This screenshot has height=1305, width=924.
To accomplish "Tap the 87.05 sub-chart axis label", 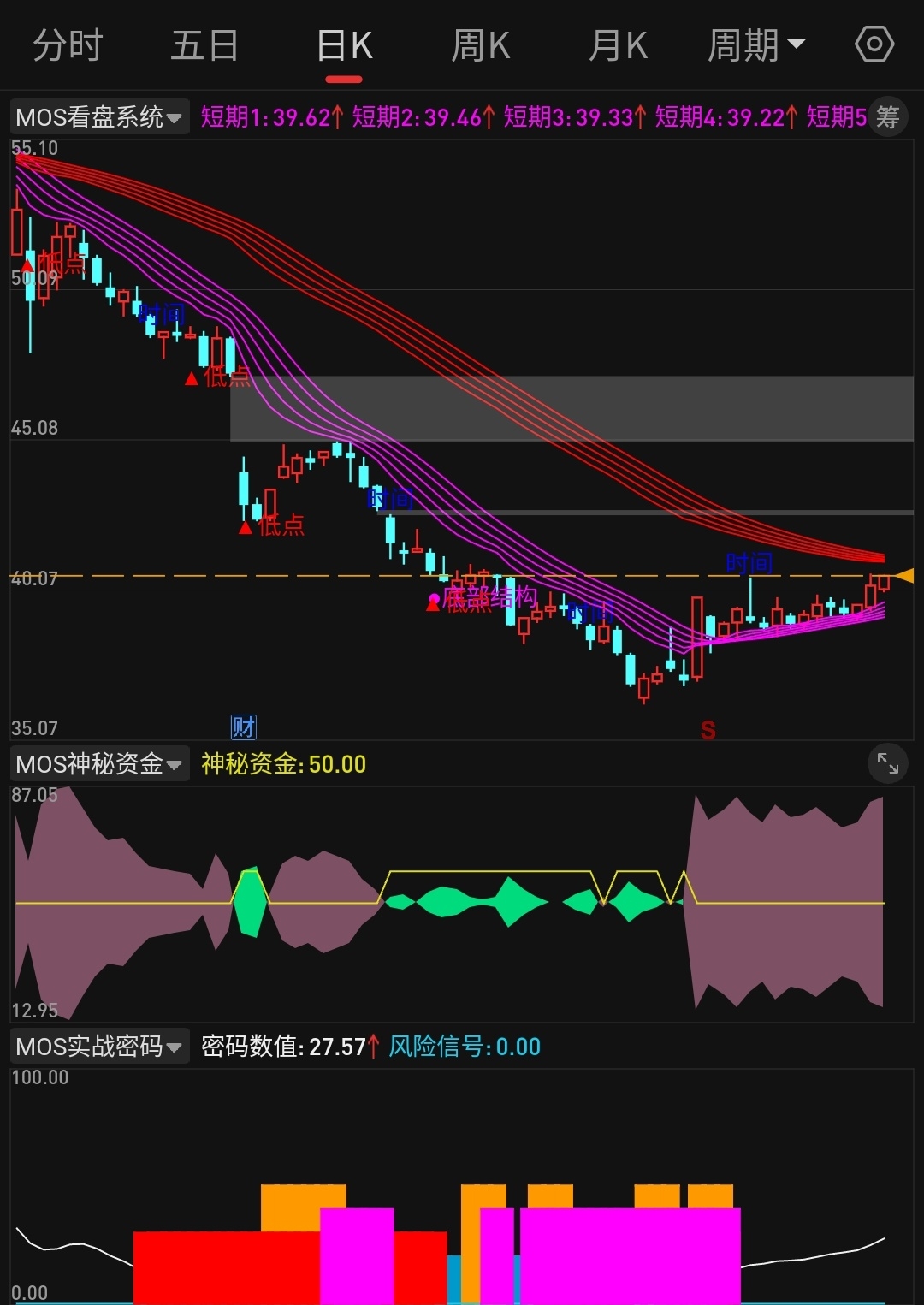I will click(x=35, y=795).
